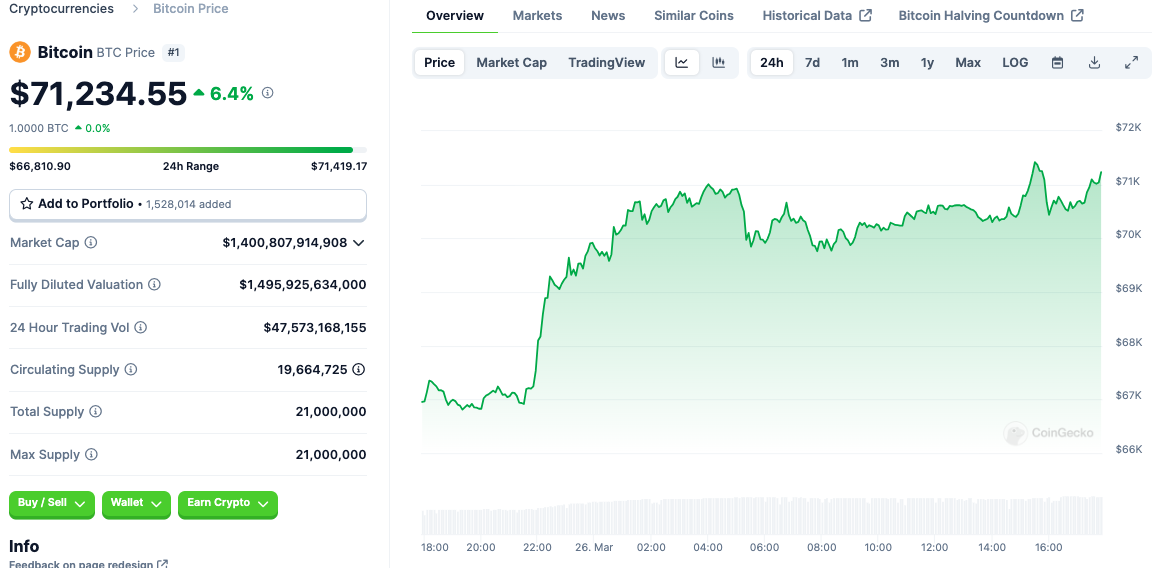Select the 1y time range
The image size is (1174, 568).
click(928, 63)
